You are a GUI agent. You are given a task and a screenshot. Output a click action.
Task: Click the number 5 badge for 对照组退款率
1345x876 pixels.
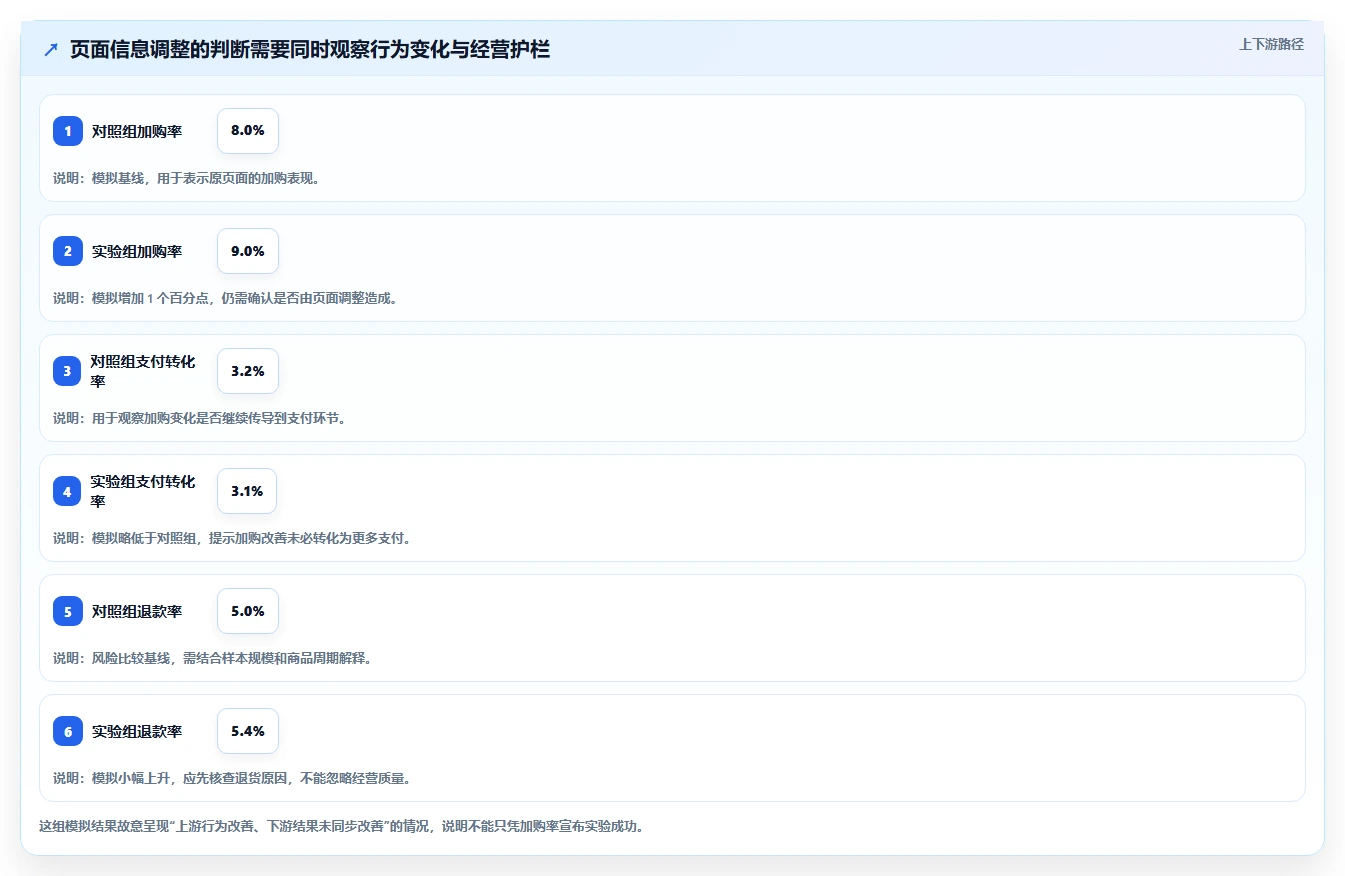(x=68, y=611)
